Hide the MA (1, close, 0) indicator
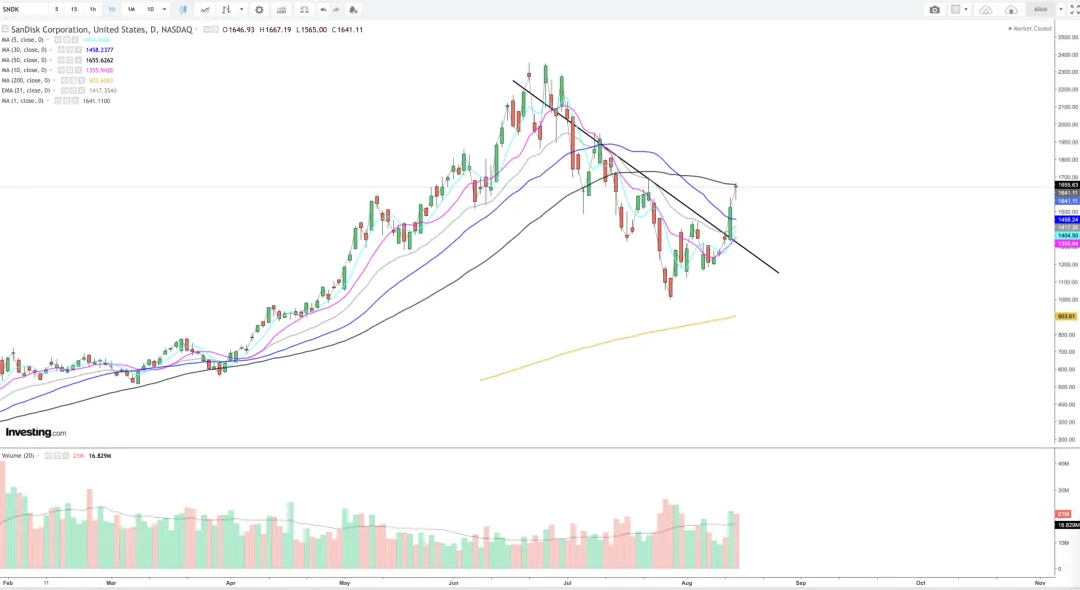 (58, 101)
